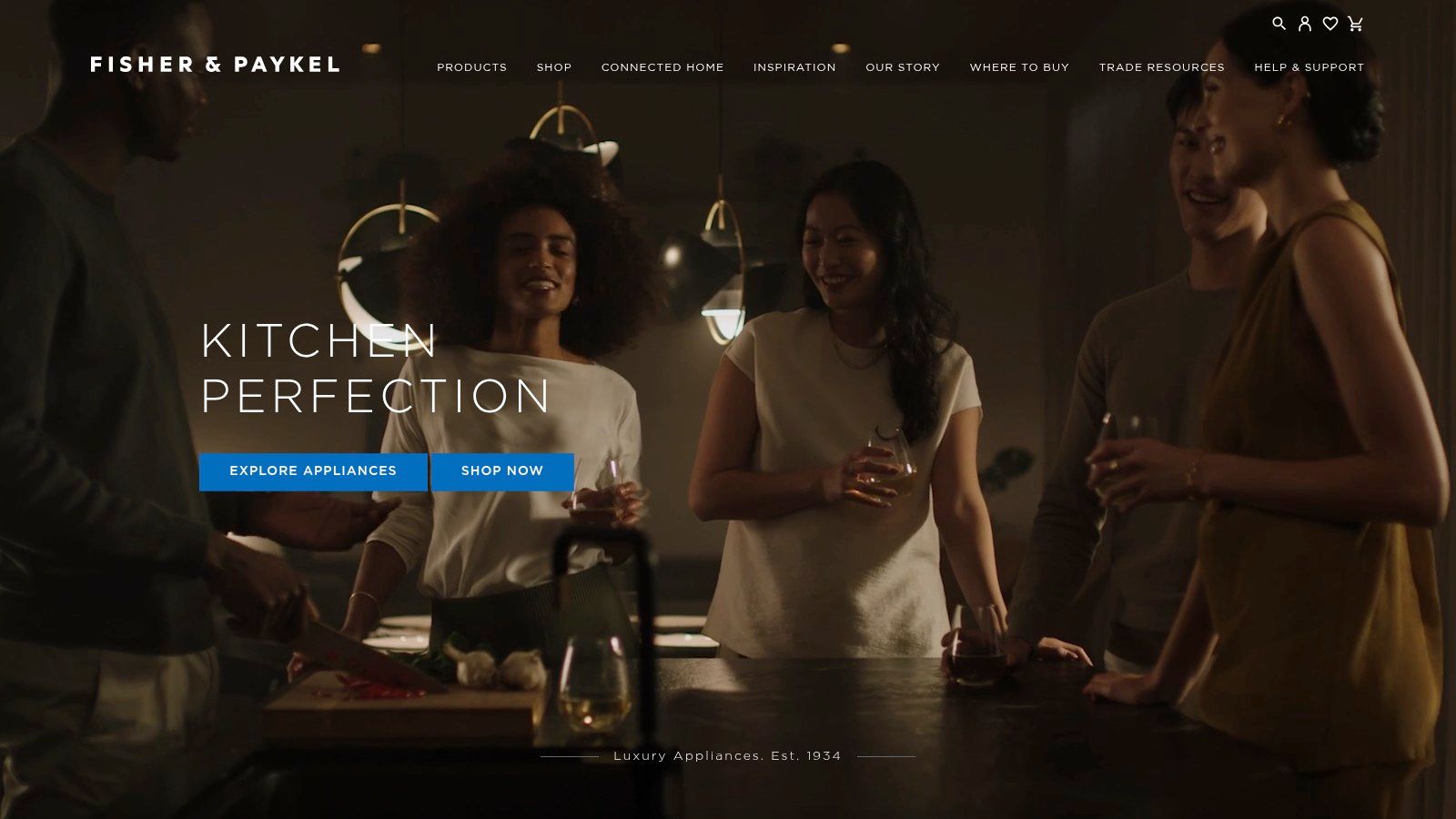This screenshot has height=819, width=1456.
Task: Click the Kitchen Perfection headline
Action: 375,369
